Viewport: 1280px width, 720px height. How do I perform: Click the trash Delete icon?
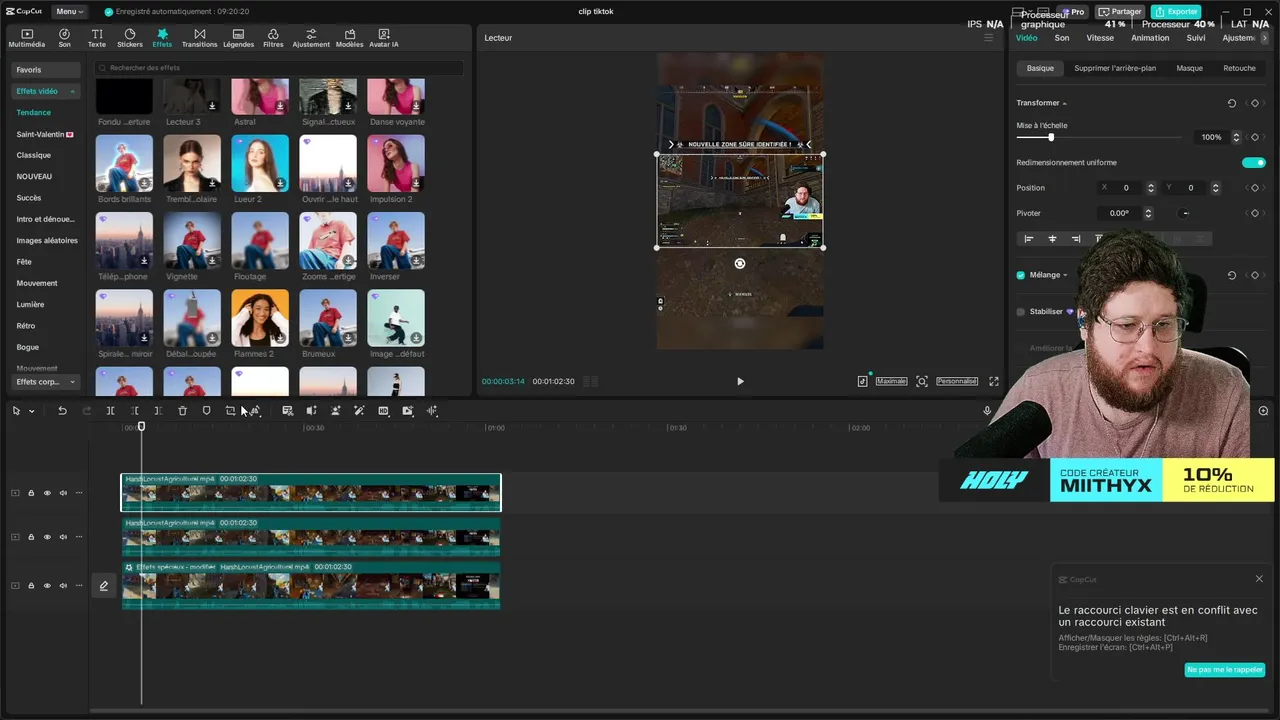(x=182, y=411)
